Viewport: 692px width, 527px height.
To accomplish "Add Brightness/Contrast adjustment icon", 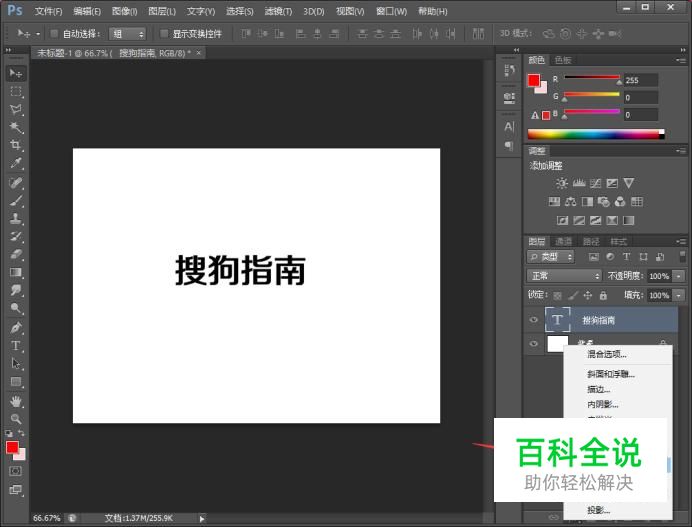I will 562,183.
